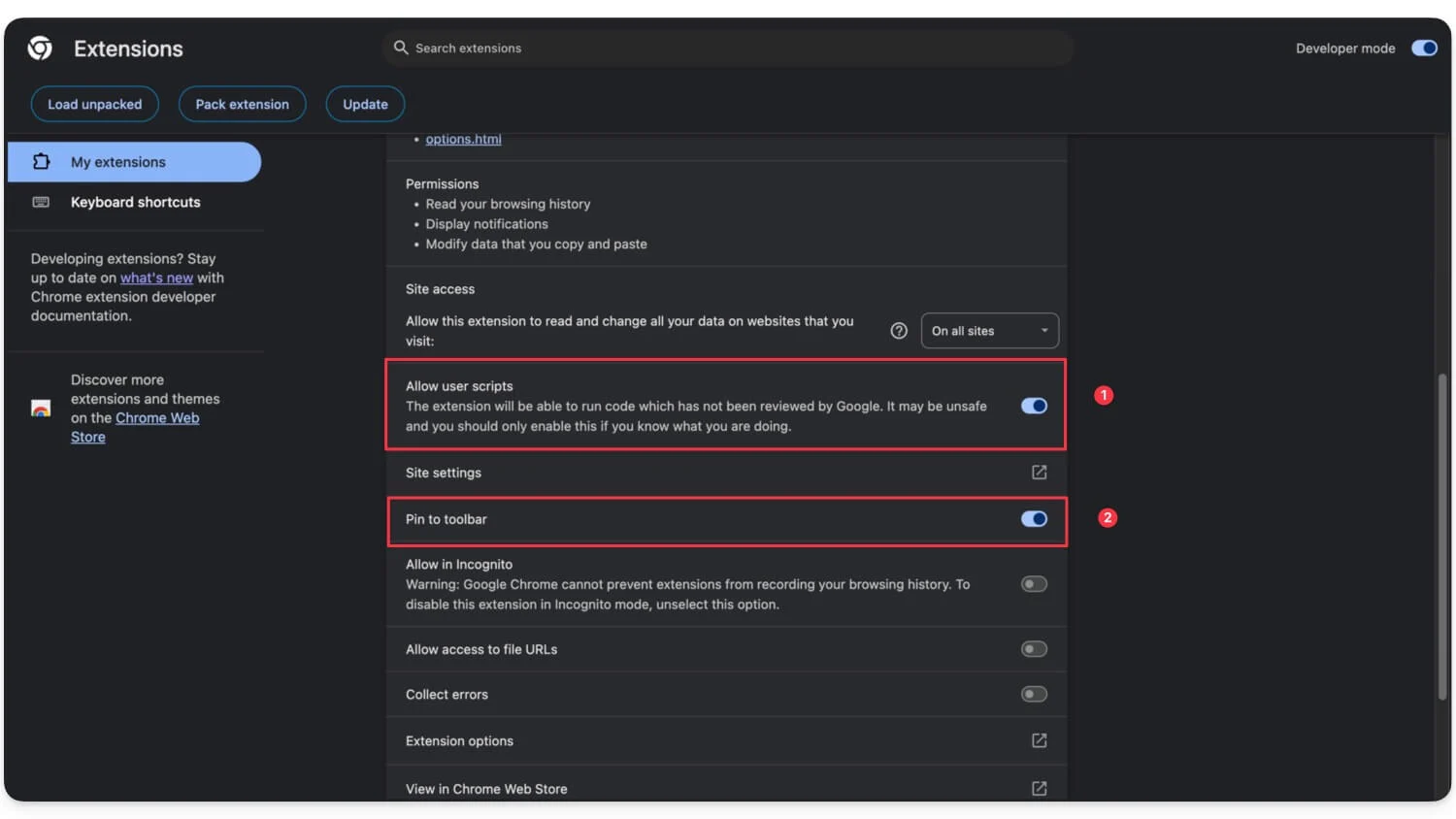Click the Load unpacked button
This screenshot has height=819, width=1456.
tap(94, 104)
